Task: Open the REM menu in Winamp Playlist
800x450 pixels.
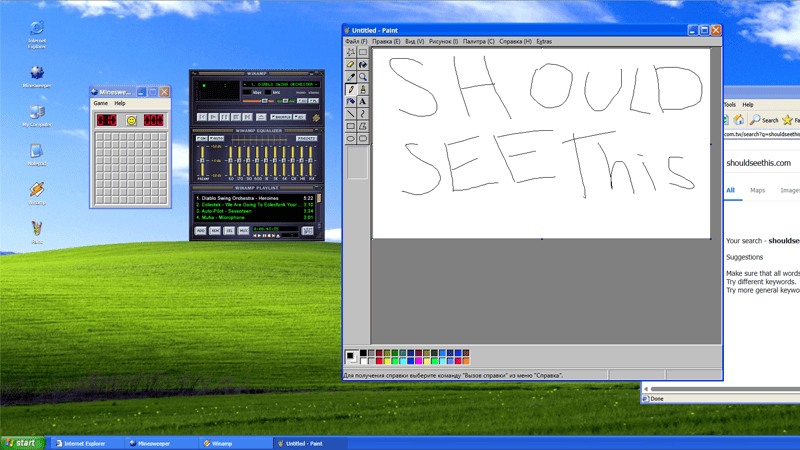Action: click(x=215, y=231)
